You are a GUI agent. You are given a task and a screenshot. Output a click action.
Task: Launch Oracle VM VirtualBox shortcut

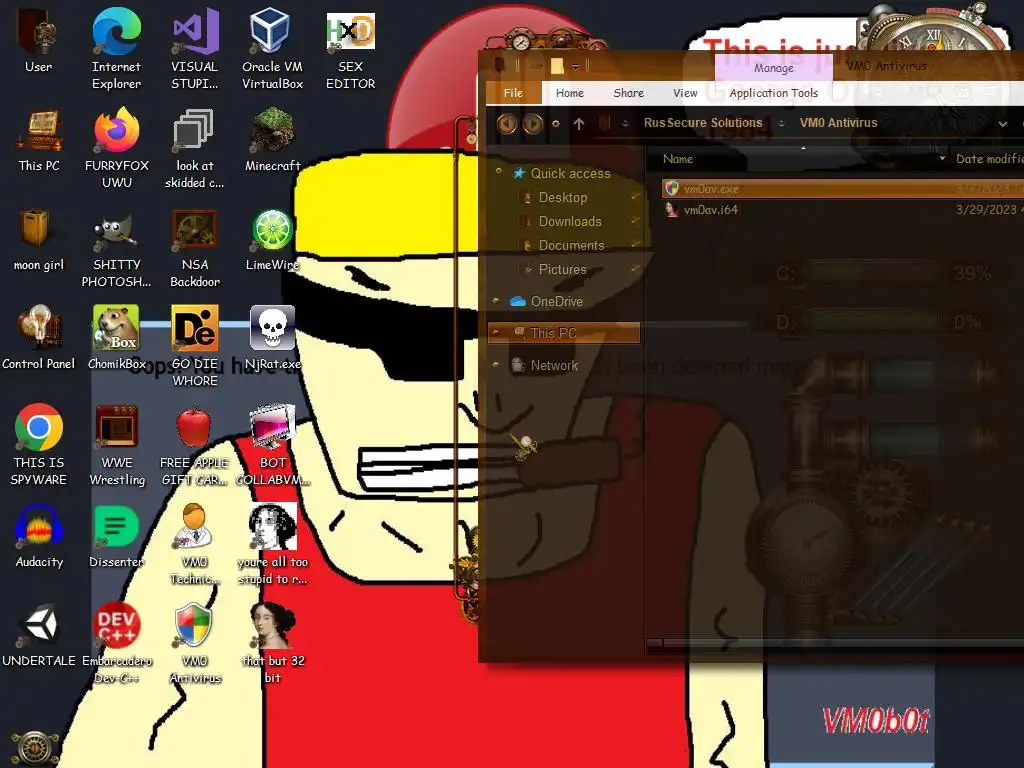[x=272, y=50]
